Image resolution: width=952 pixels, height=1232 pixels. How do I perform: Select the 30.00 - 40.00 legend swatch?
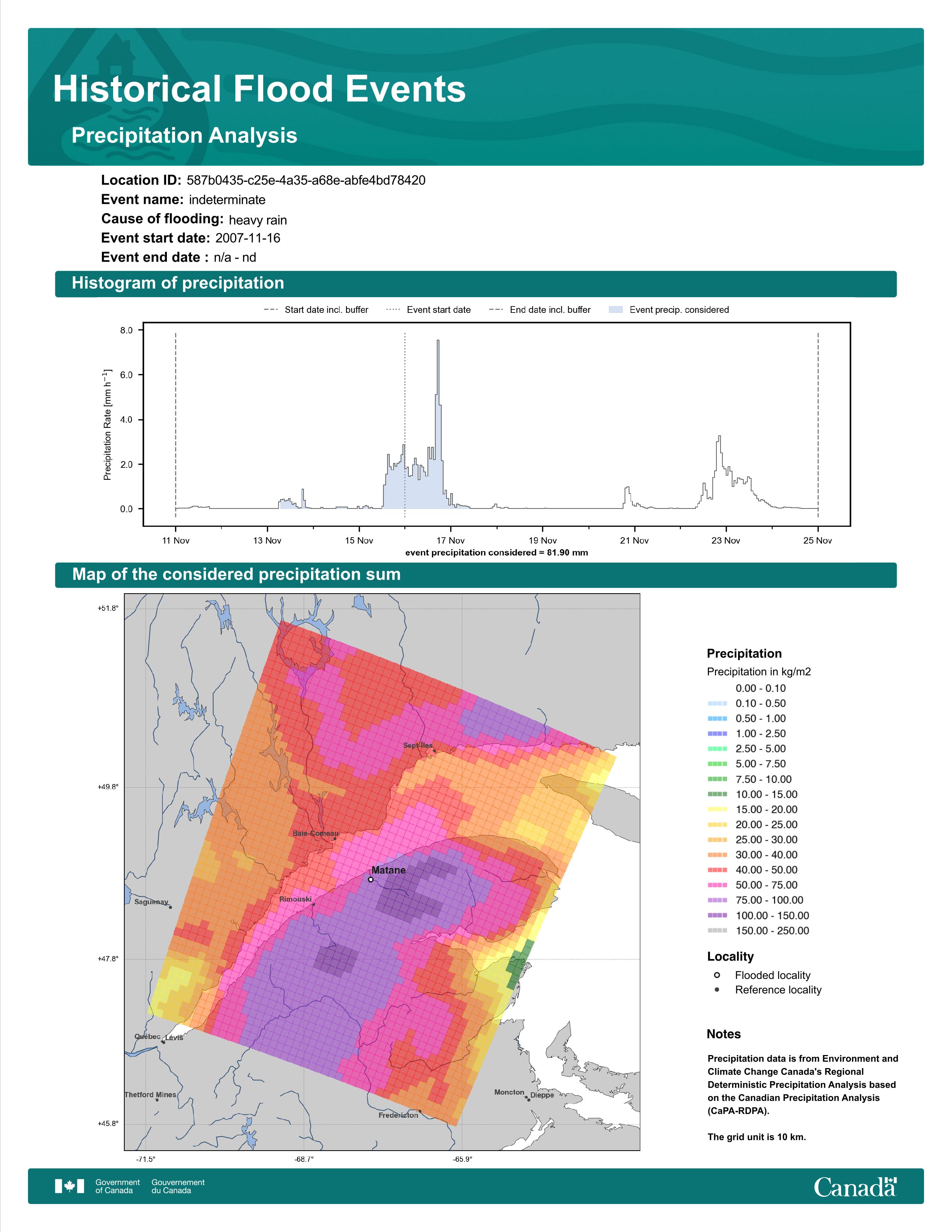[717, 855]
